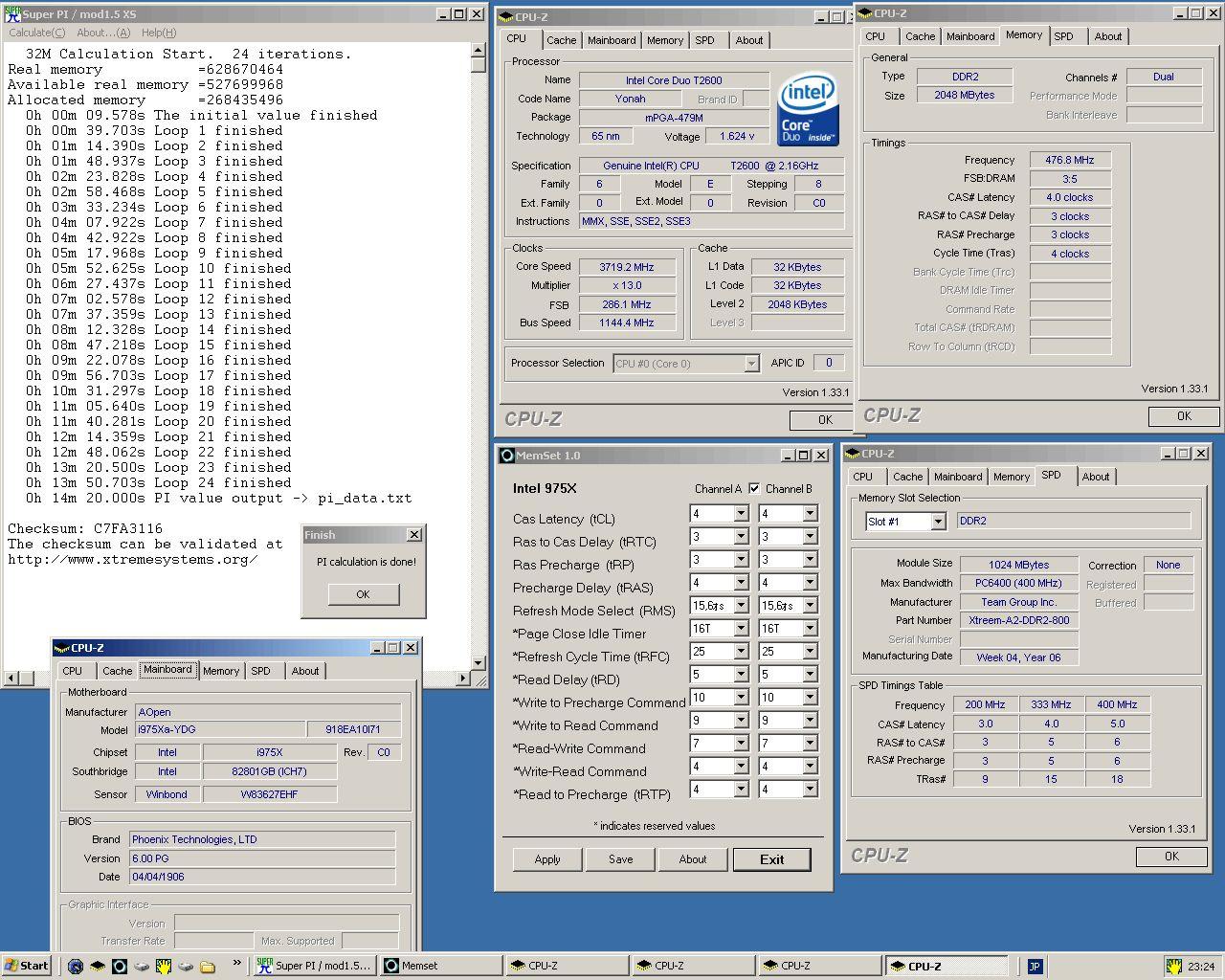The height and width of the screenshot is (980, 1225).
Task: Open Channel B Precharge Delay dropdown
Action: [x=810, y=583]
